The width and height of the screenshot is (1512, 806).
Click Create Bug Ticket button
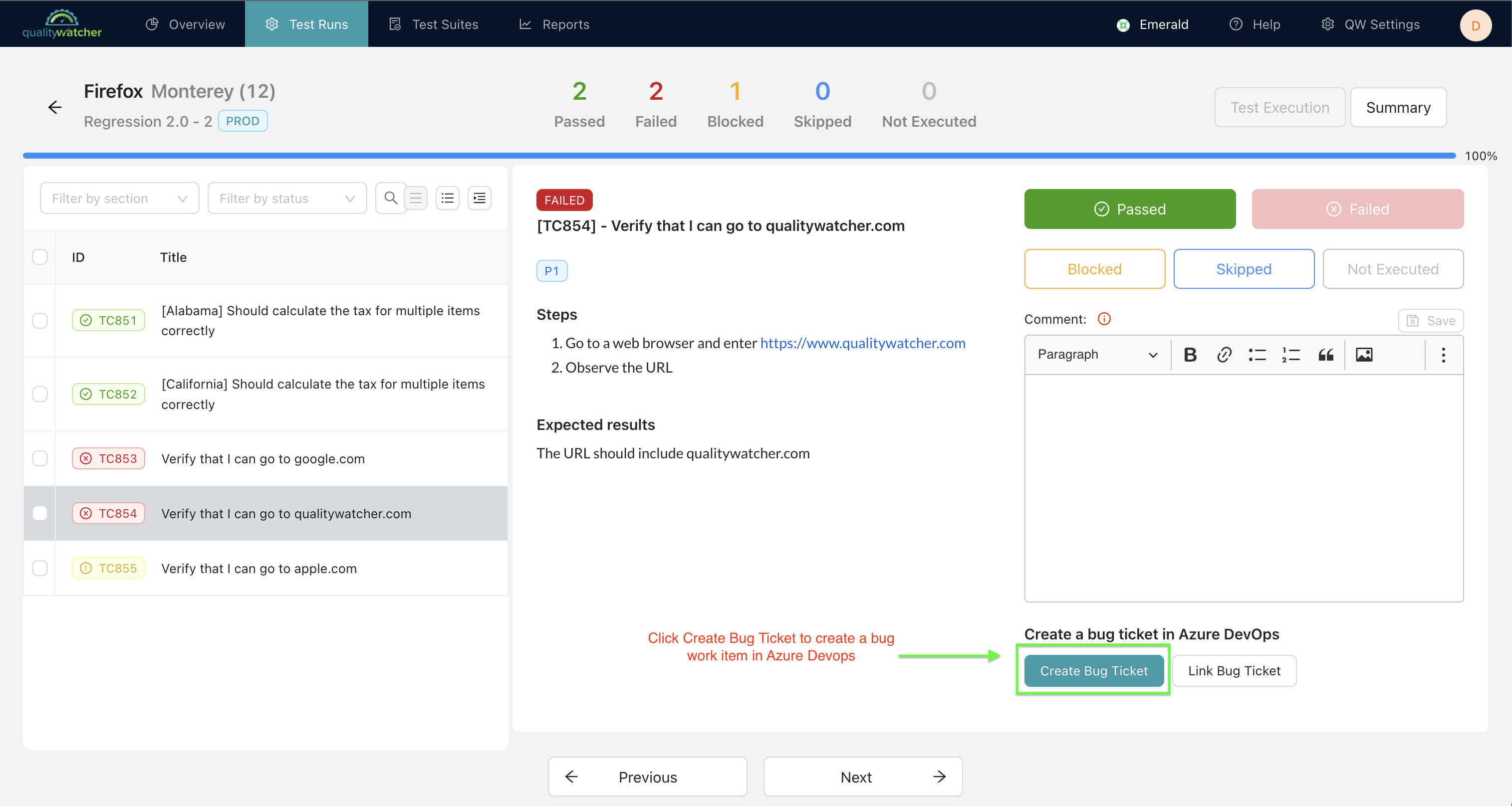(x=1094, y=670)
